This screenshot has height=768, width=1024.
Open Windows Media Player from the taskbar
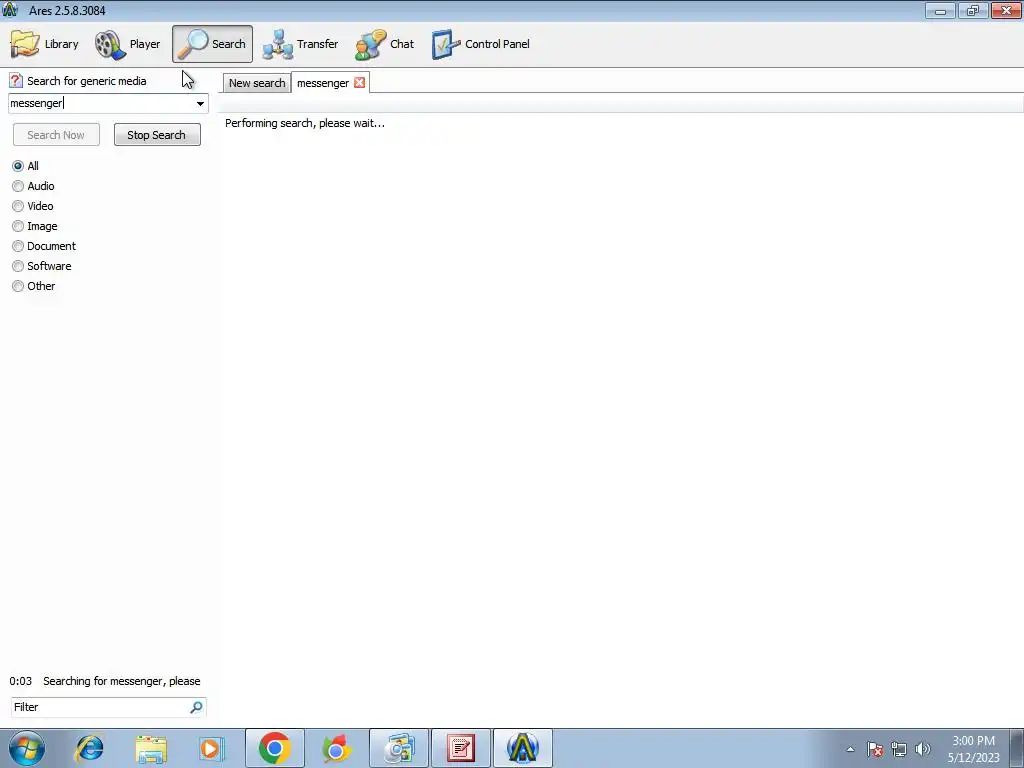[211, 748]
